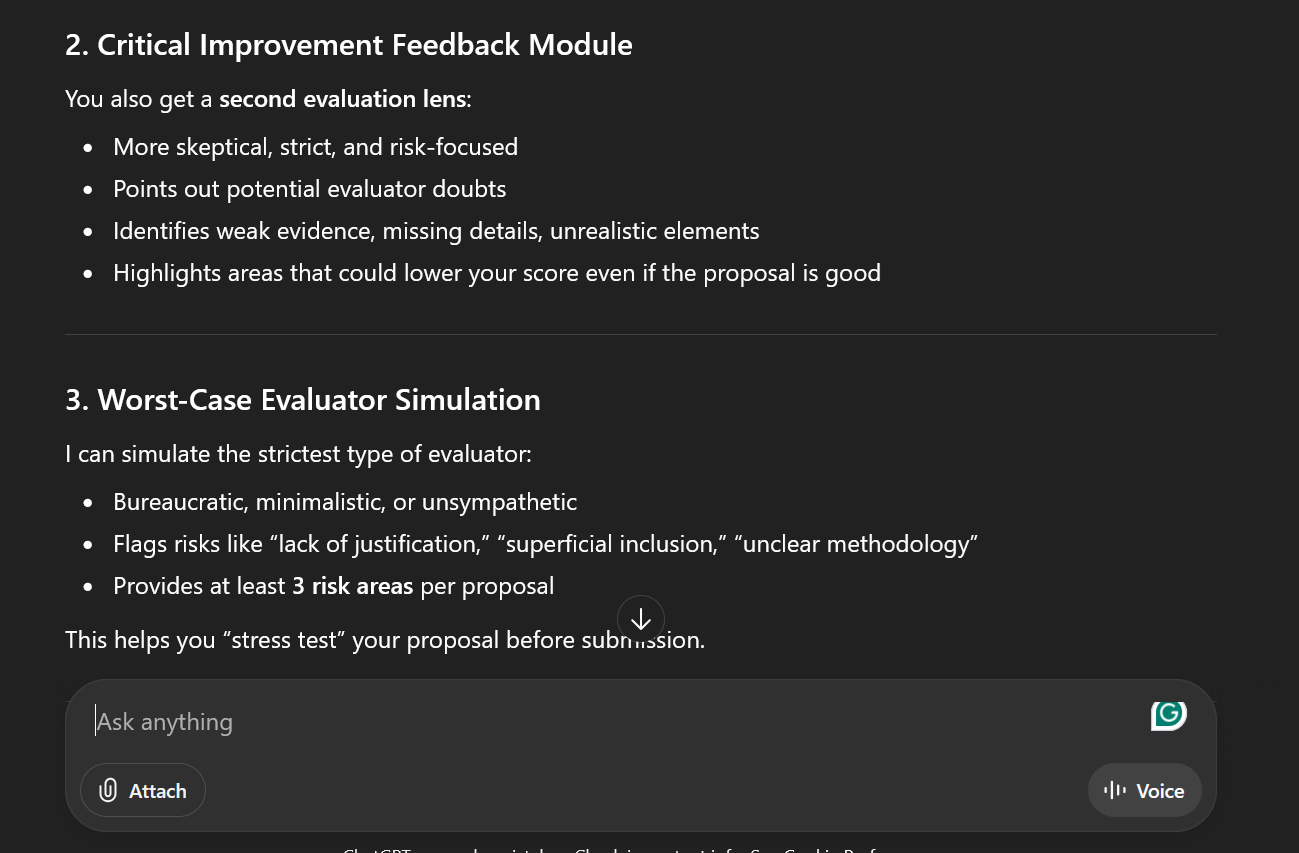Click the scroll-to-bottom down arrow button
1299x853 pixels.
tap(641, 619)
